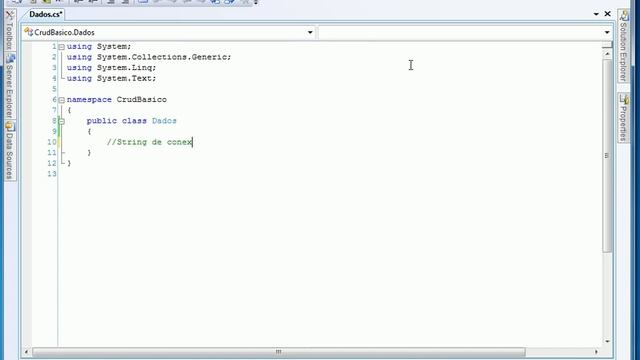Open the Toolbox side panel tab

10,31
